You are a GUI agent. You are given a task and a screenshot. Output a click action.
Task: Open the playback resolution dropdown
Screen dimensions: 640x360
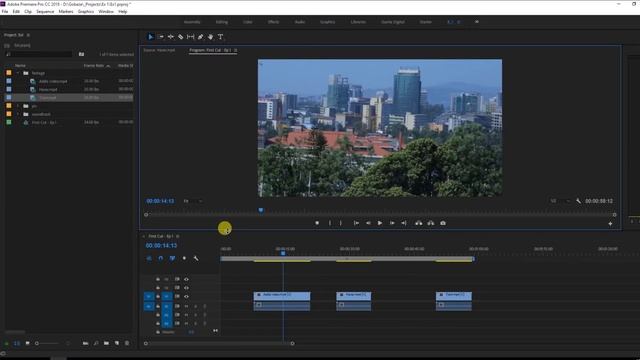pos(560,201)
